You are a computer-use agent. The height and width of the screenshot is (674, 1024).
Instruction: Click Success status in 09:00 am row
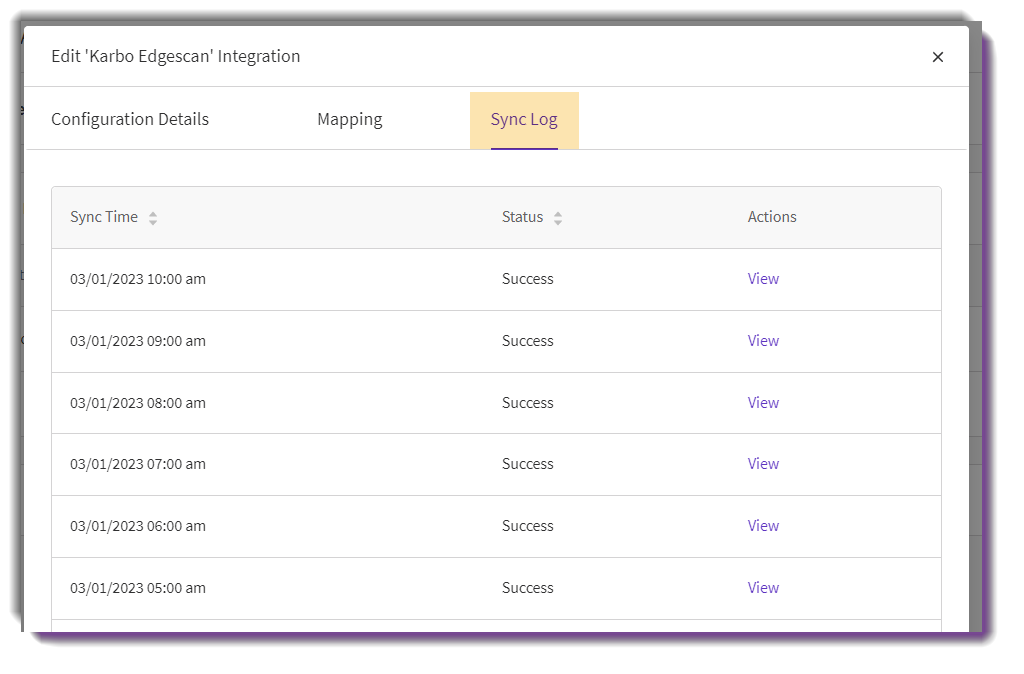tap(528, 342)
